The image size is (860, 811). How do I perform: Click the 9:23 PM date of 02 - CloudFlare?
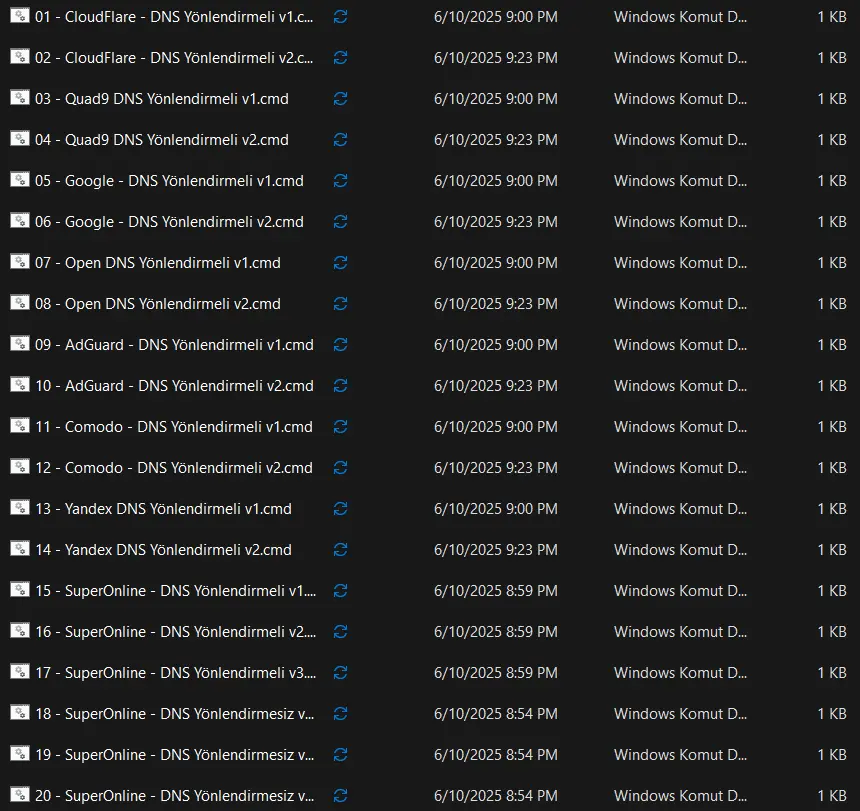[x=496, y=58]
